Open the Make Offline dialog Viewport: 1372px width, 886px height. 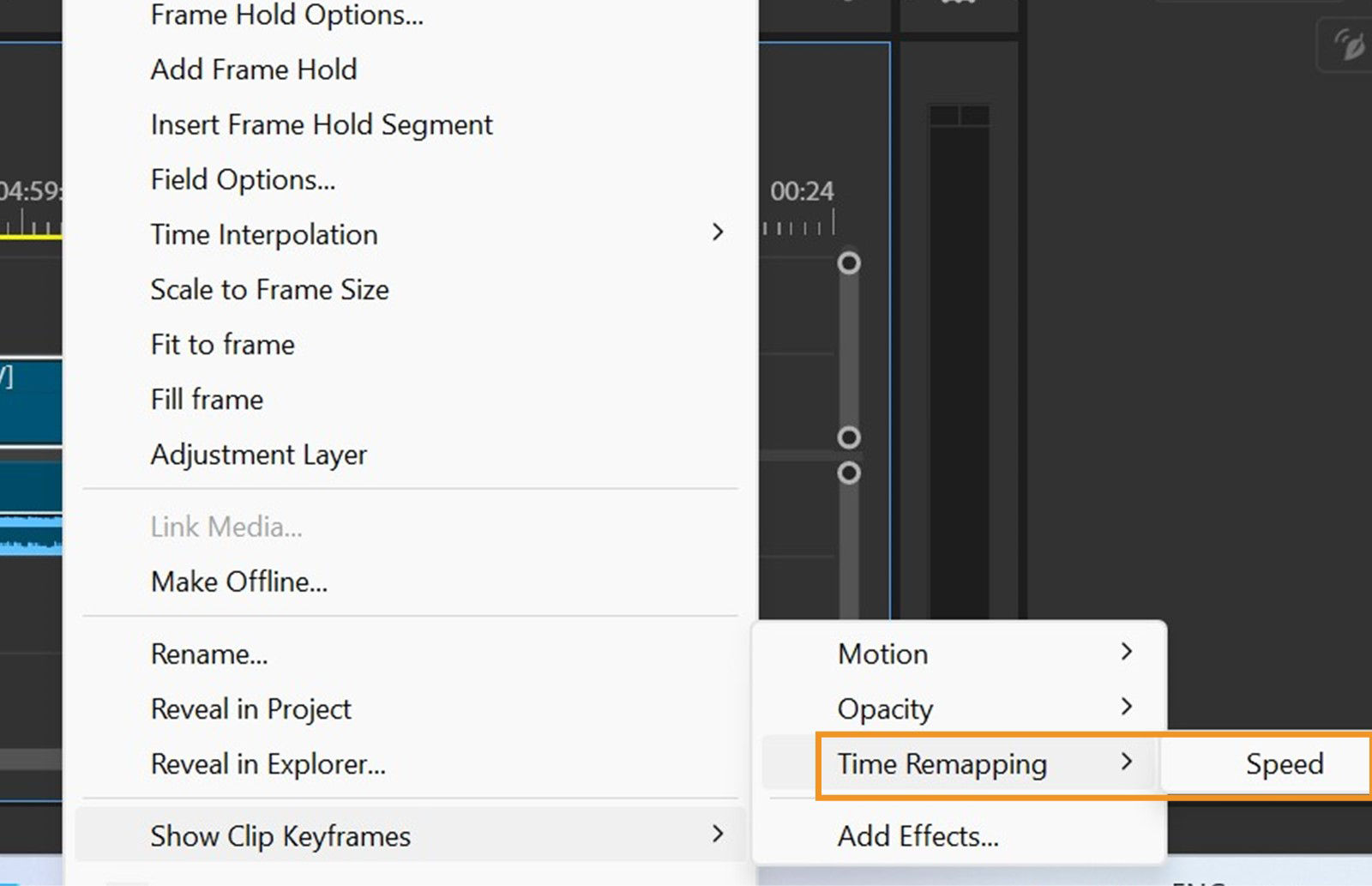tap(239, 582)
